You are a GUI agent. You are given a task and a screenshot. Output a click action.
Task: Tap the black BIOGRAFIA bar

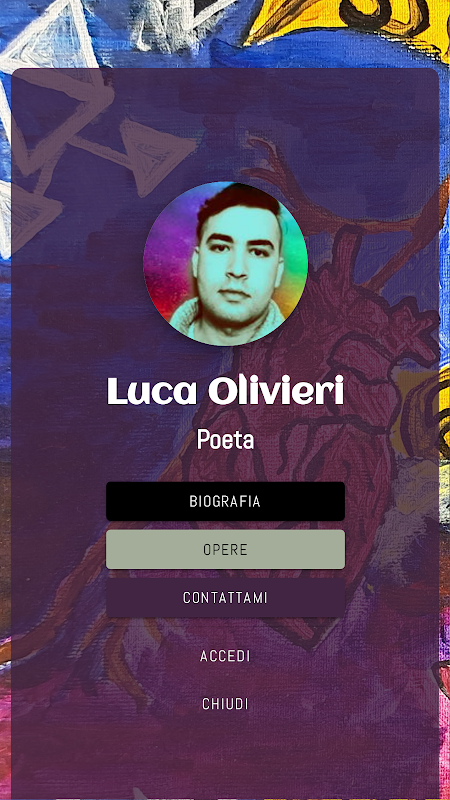226,501
